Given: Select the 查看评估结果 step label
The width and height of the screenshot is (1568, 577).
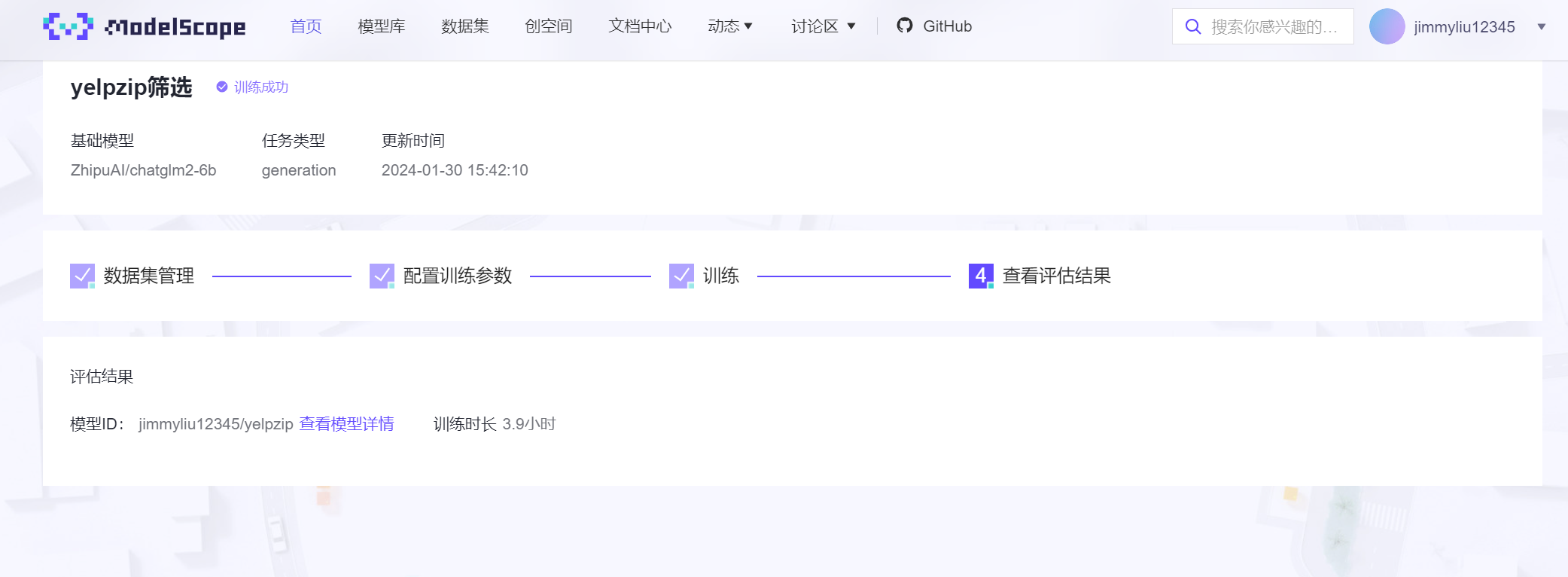Looking at the screenshot, I should tap(1057, 276).
